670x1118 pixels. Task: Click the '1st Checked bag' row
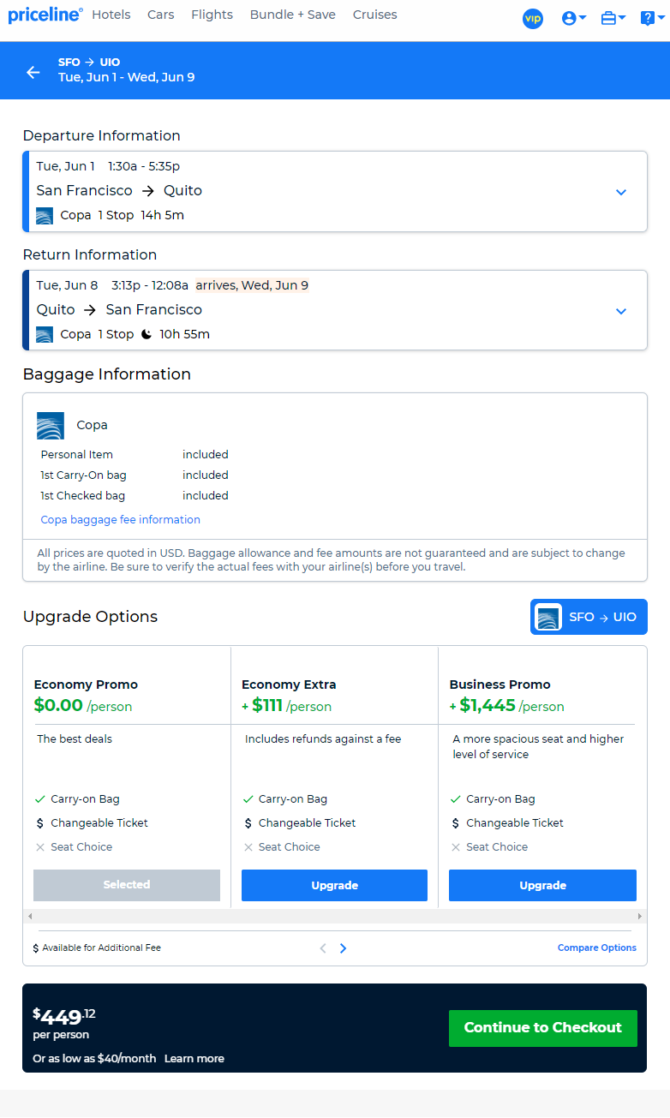(135, 496)
